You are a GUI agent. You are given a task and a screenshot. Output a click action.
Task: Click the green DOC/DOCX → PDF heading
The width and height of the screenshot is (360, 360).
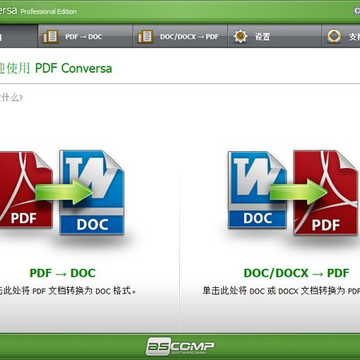[x=296, y=273]
